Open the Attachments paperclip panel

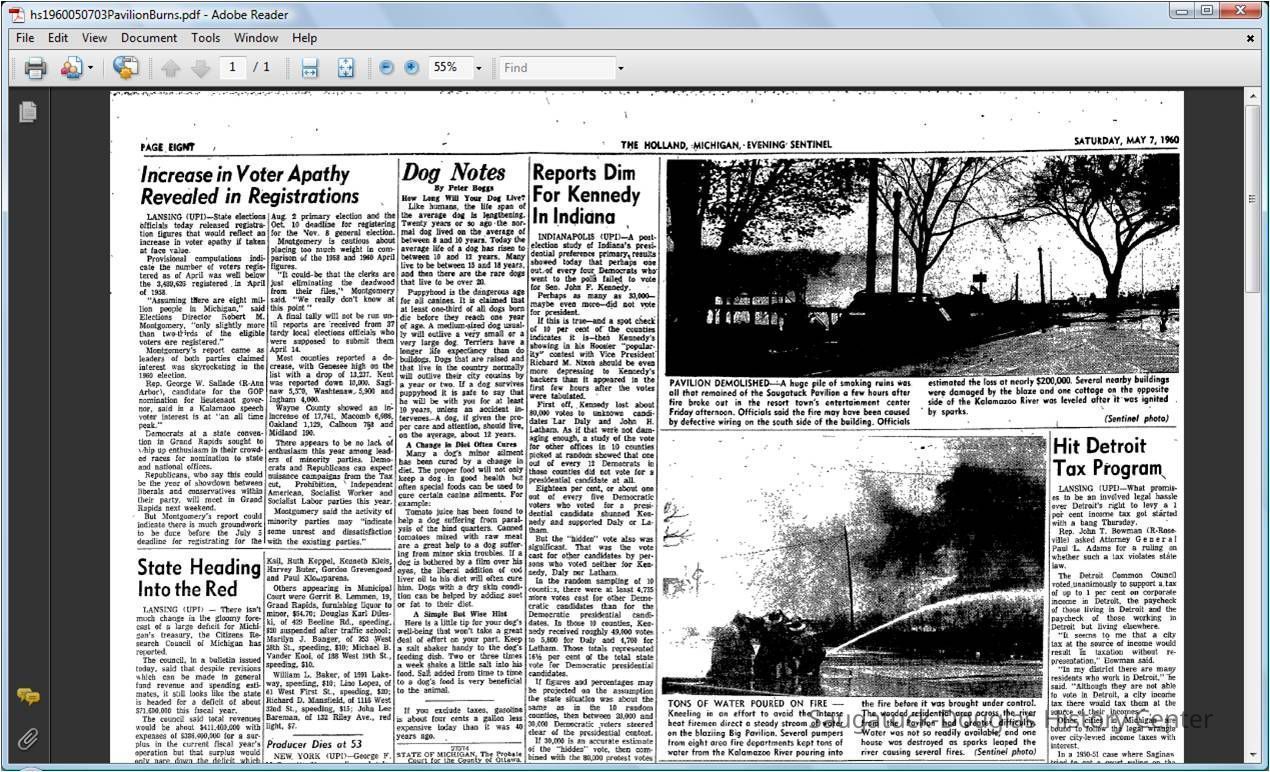pos(28,739)
